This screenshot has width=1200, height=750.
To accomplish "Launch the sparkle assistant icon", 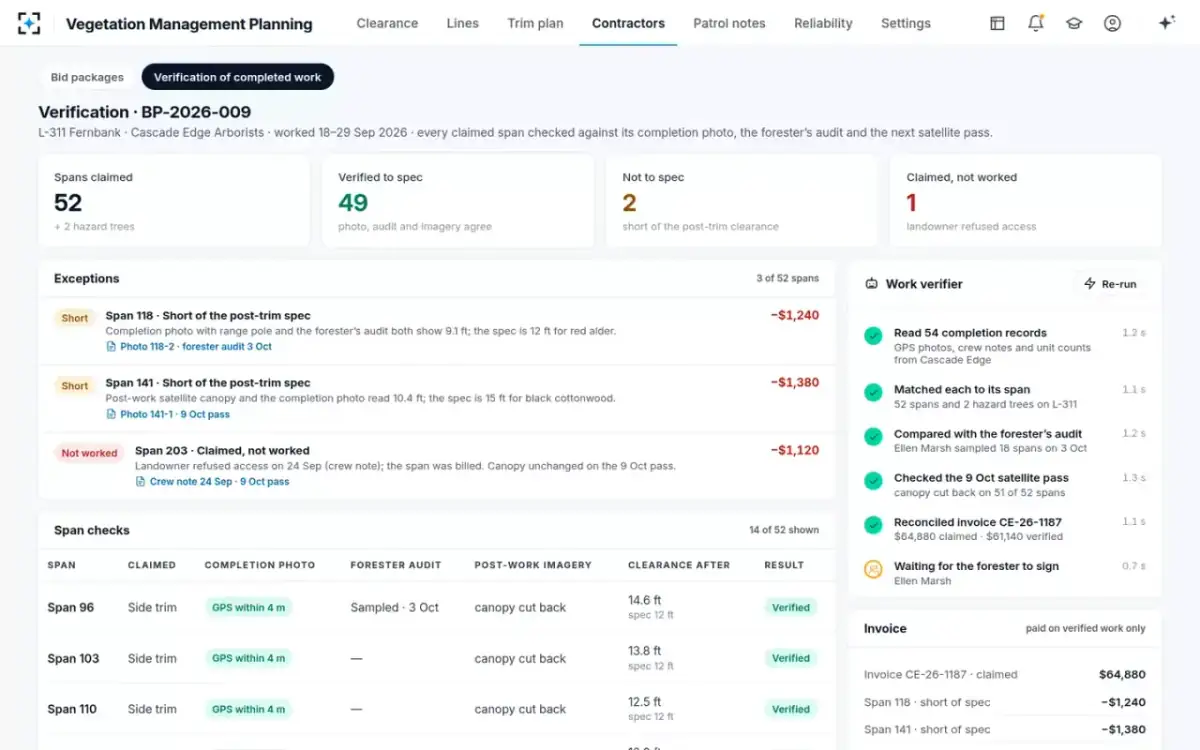I will [1166, 23].
